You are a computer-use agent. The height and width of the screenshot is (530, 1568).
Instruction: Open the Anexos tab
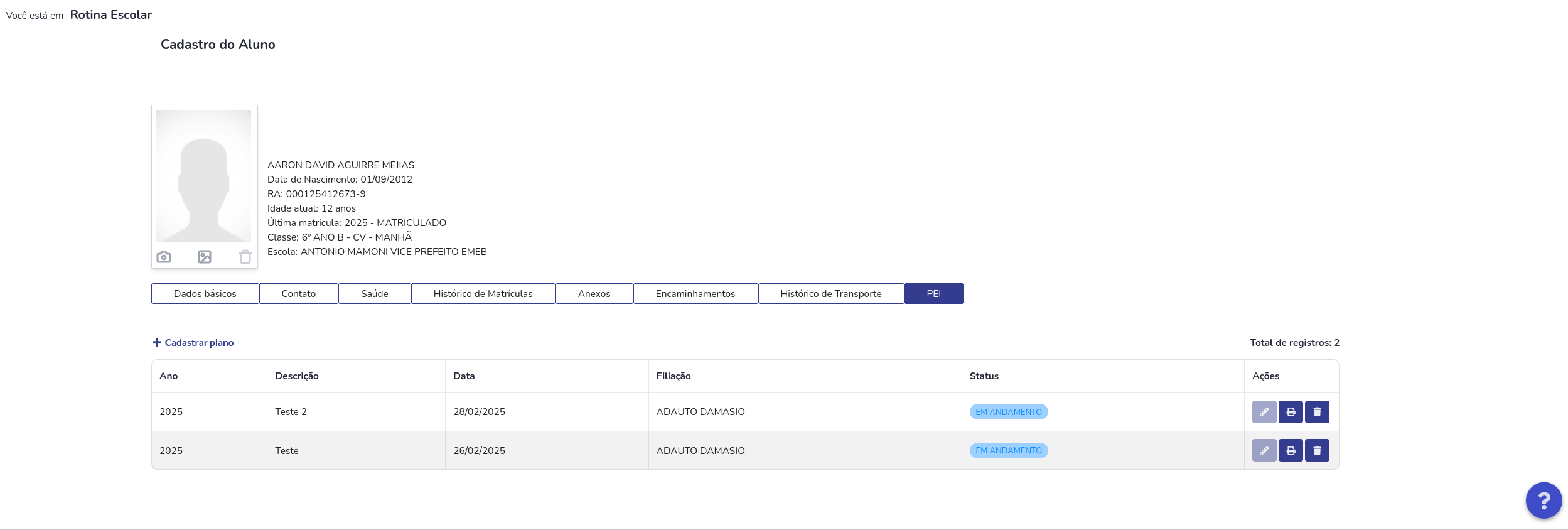pyautogui.click(x=594, y=293)
